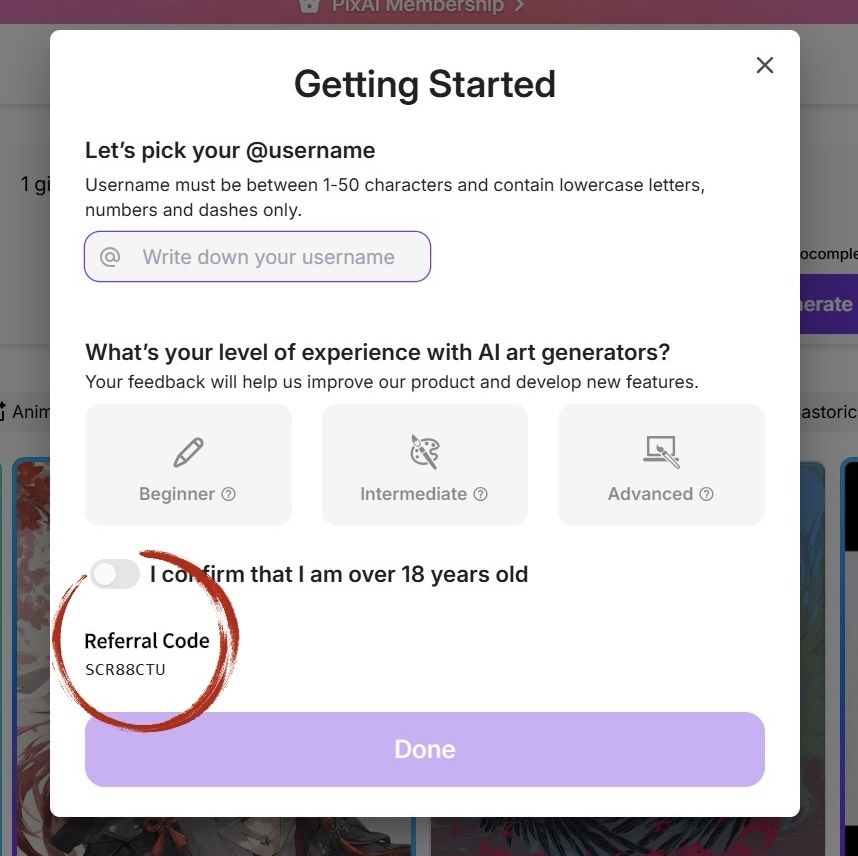Select the Beginner experience level

(188, 465)
